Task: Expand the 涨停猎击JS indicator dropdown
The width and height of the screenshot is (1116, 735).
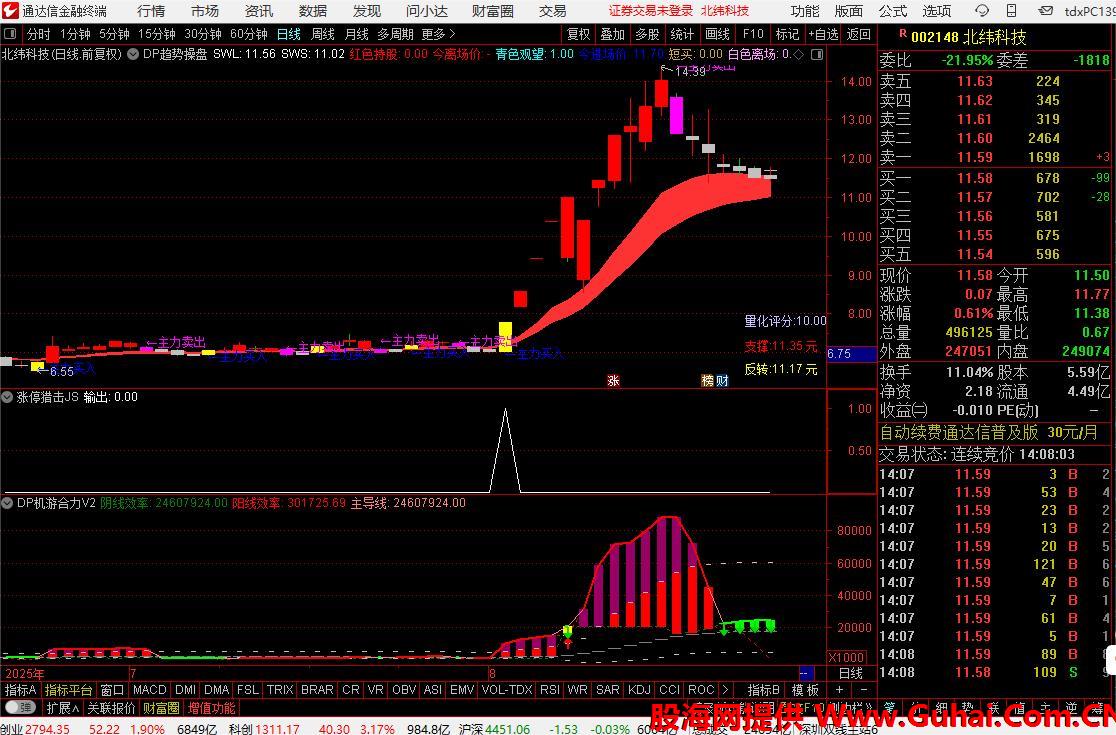Action: click(x=7, y=397)
